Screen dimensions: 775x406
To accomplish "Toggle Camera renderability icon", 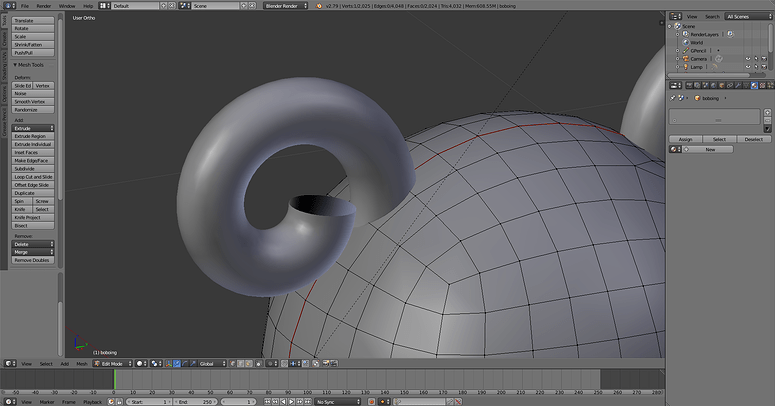I will click(764, 59).
